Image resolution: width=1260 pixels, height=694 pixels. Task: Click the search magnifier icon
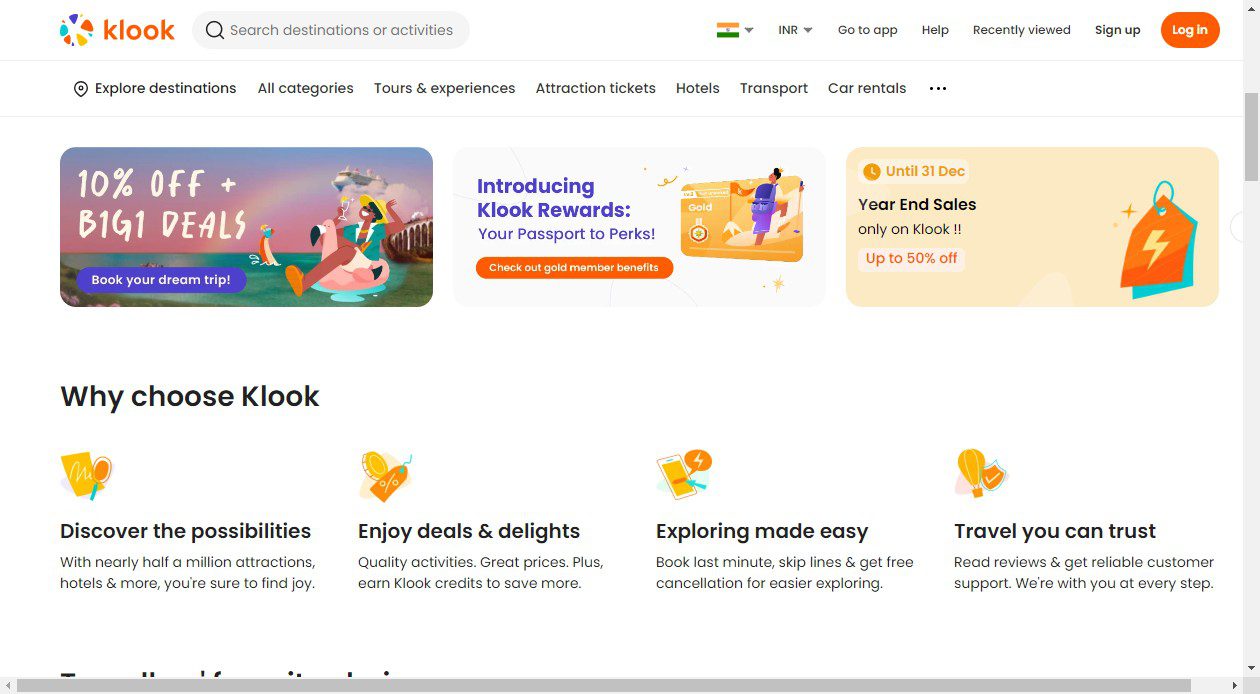214,30
